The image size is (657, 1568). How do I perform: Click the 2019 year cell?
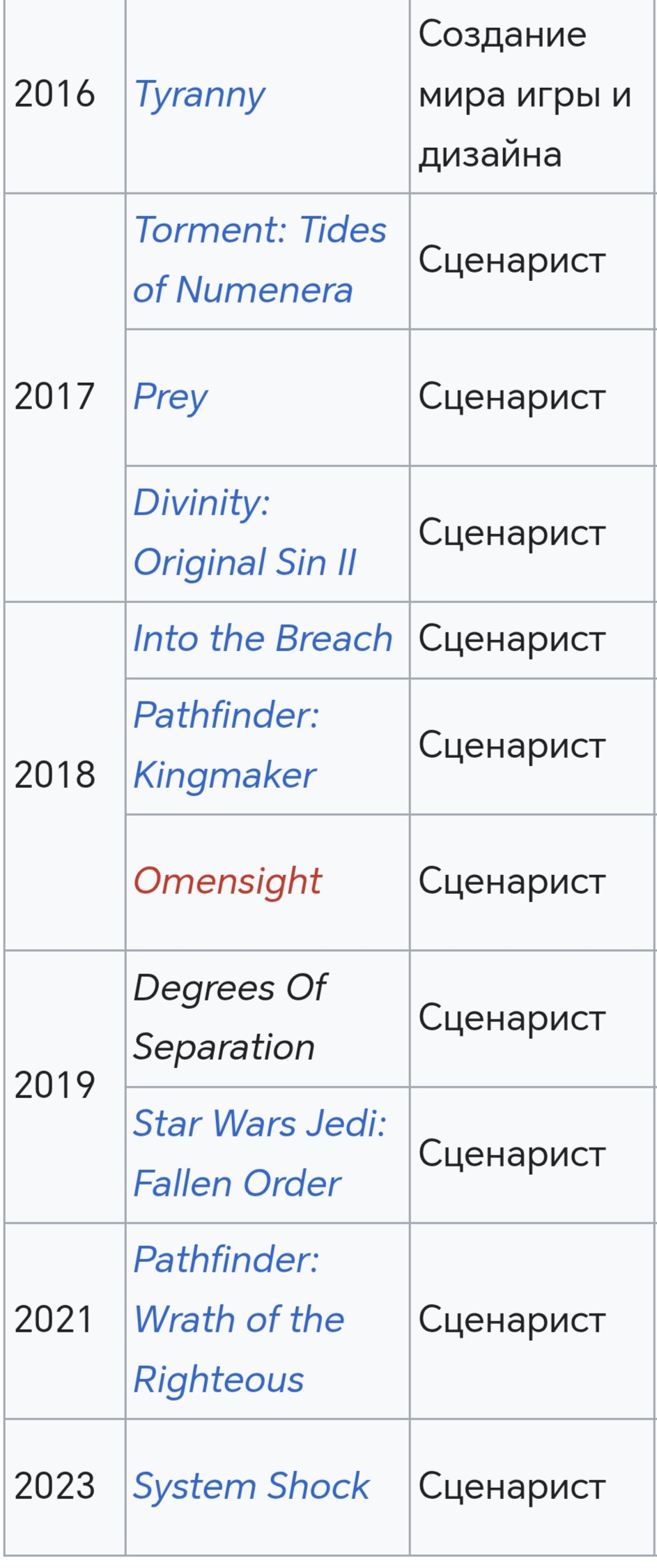tap(65, 1086)
